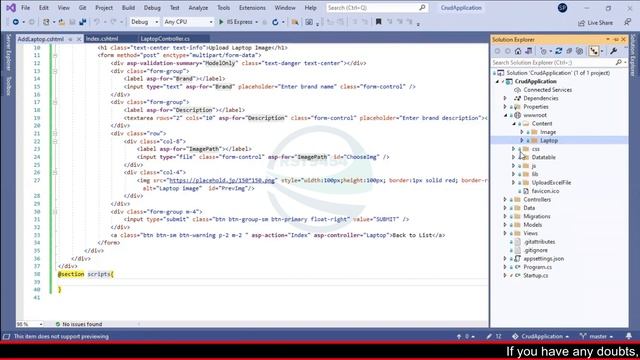This screenshot has width=640, height=360.
Task: Click the No issues found status indicator
Action: tap(78, 324)
